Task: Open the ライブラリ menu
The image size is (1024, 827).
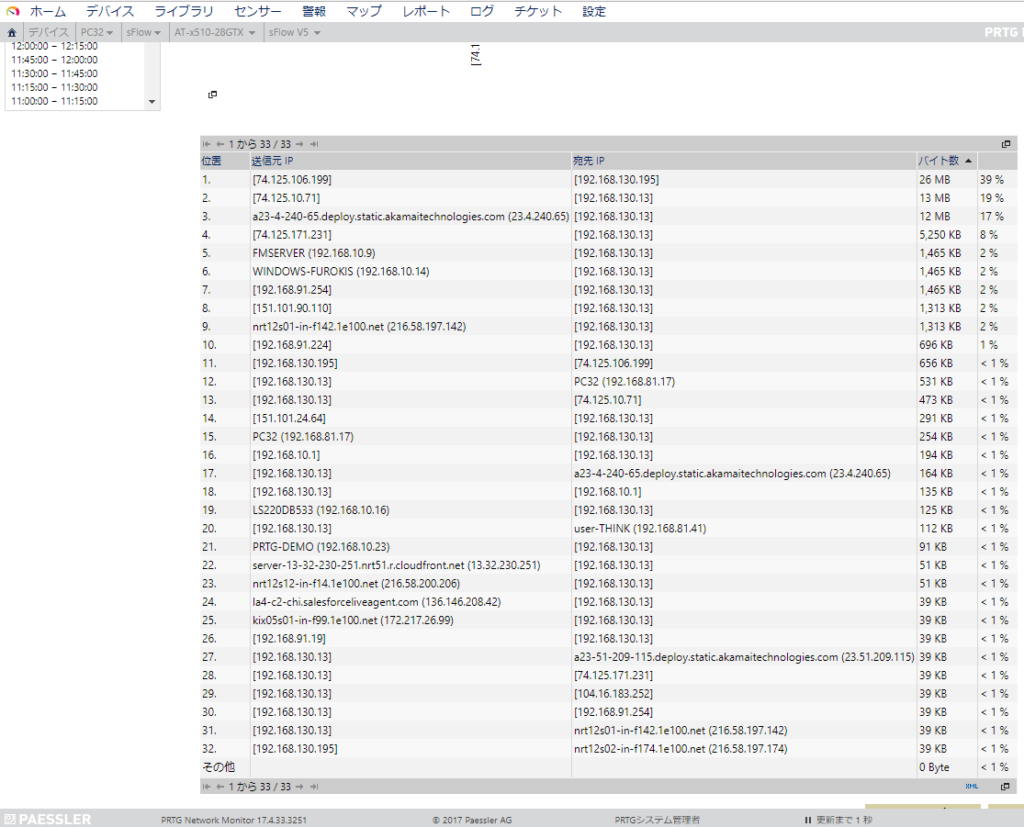Action: (x=184, y=12)
